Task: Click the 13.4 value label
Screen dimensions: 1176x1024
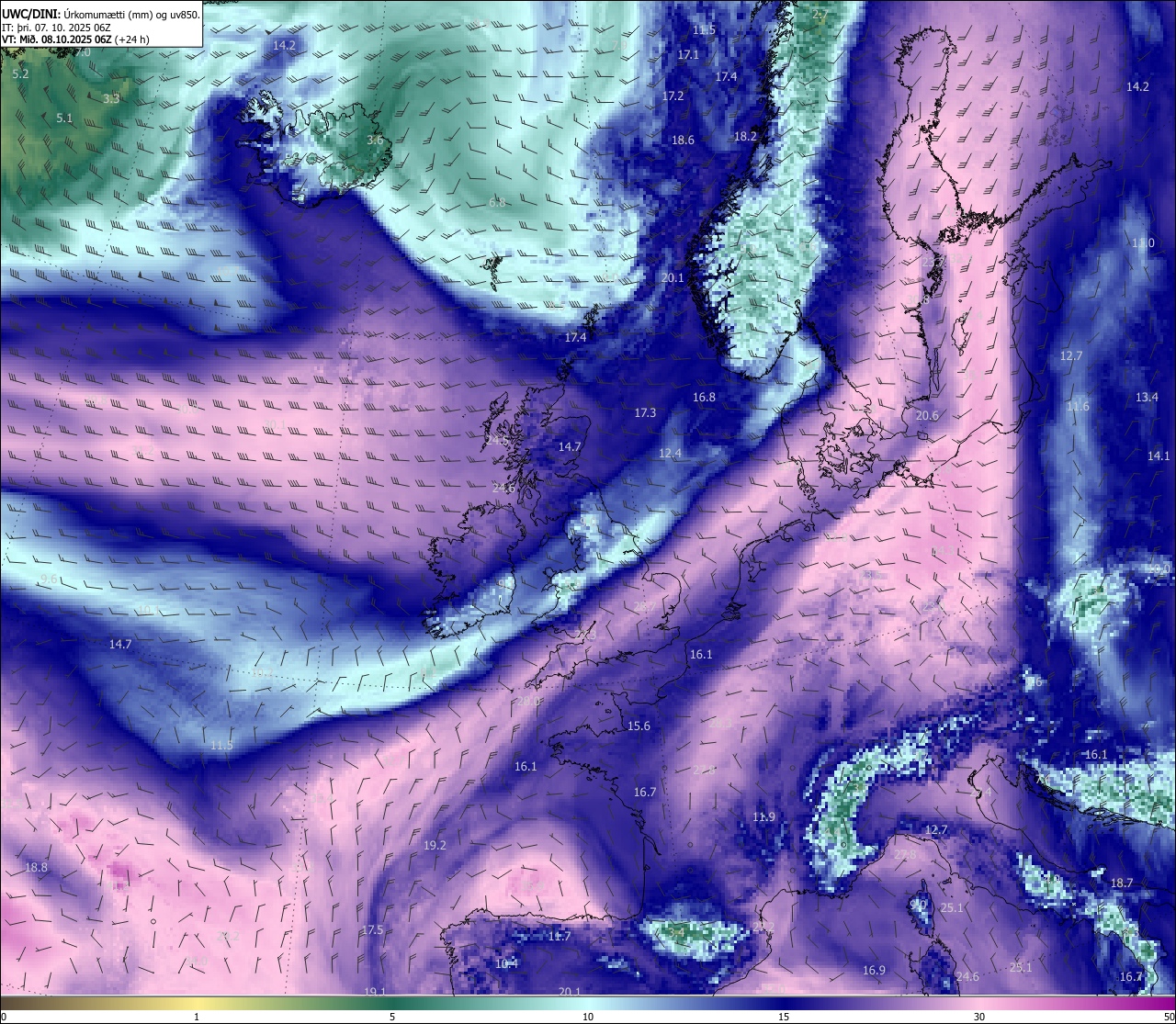Action: (x=1147, y=398)
